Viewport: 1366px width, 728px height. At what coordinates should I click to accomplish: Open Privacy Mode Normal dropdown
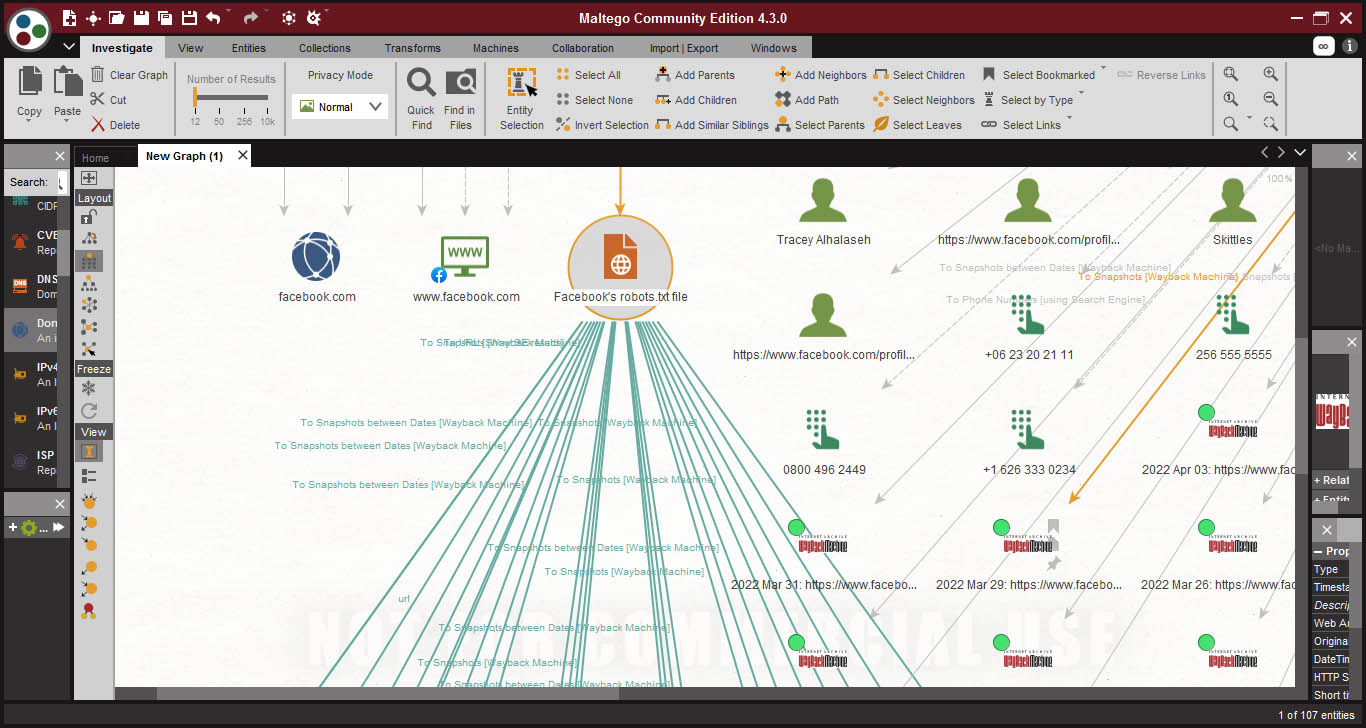[340, 107]
